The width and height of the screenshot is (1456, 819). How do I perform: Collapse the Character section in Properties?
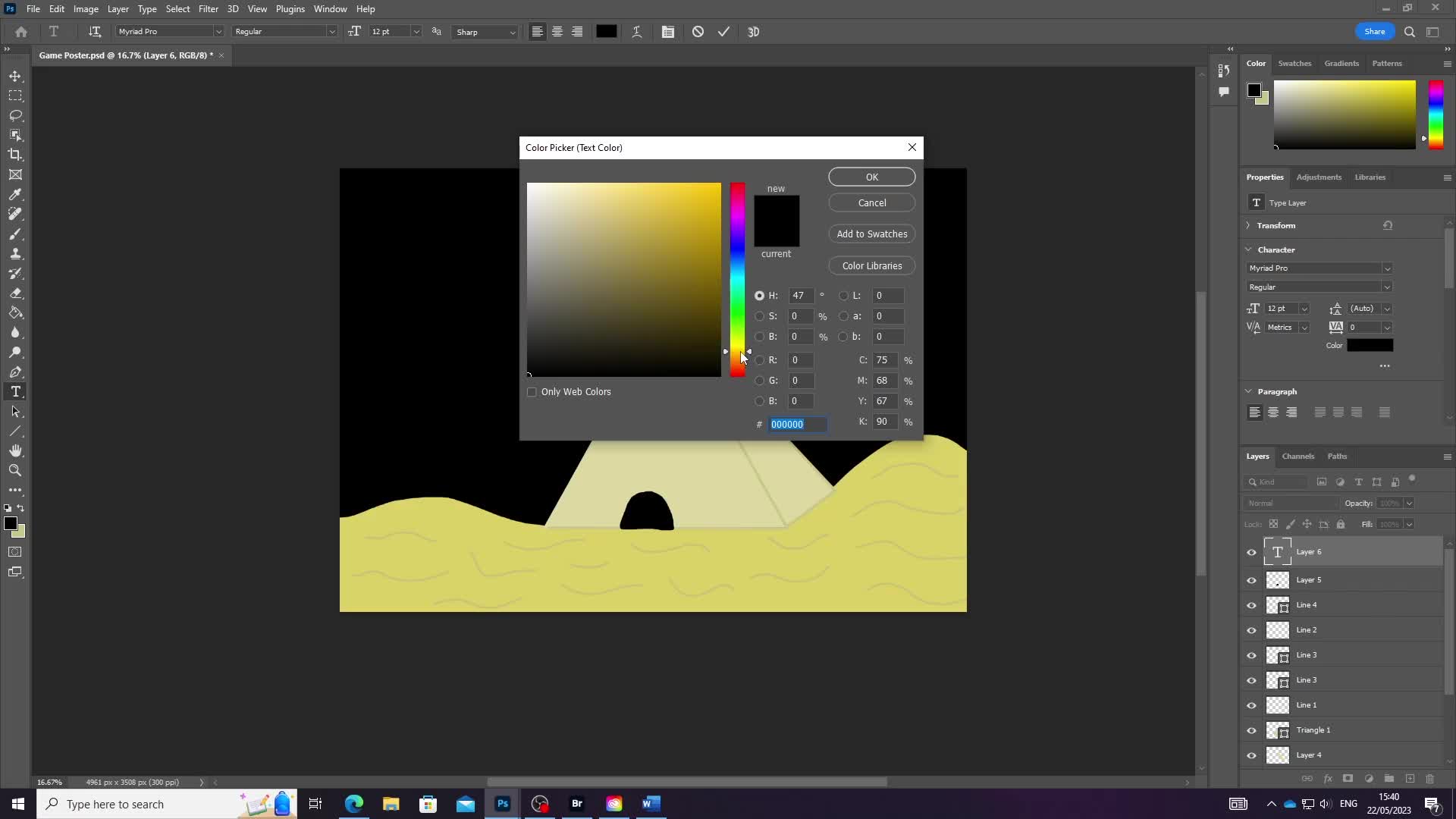coord(1249,249)
